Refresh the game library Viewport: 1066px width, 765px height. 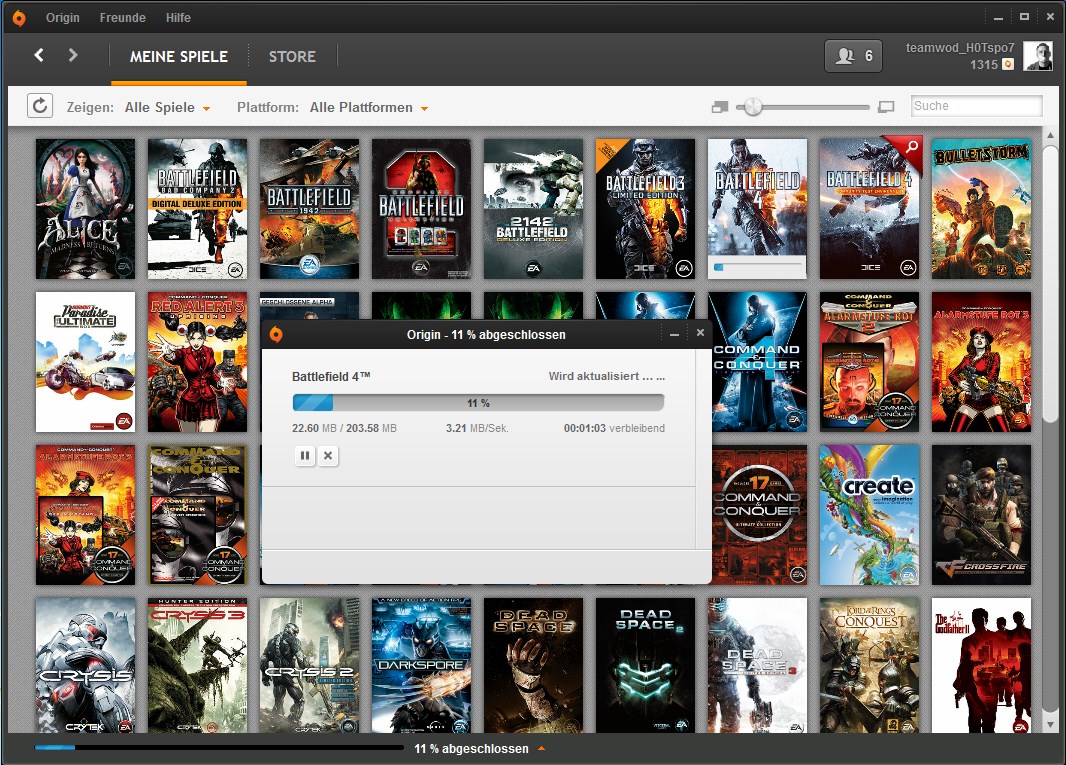[39, 106]
